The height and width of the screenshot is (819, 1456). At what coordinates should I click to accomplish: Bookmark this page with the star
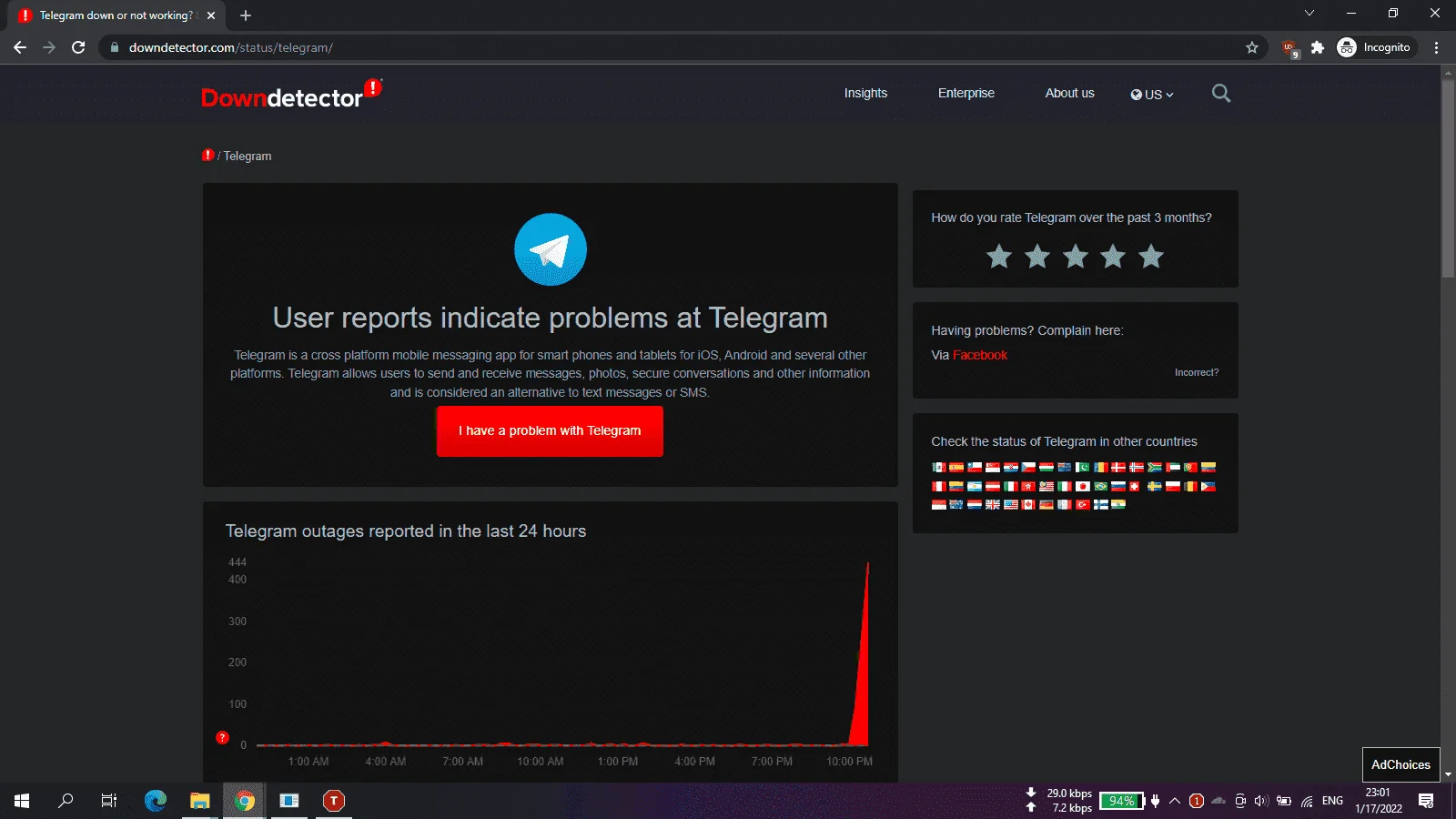click(1252, 47)
